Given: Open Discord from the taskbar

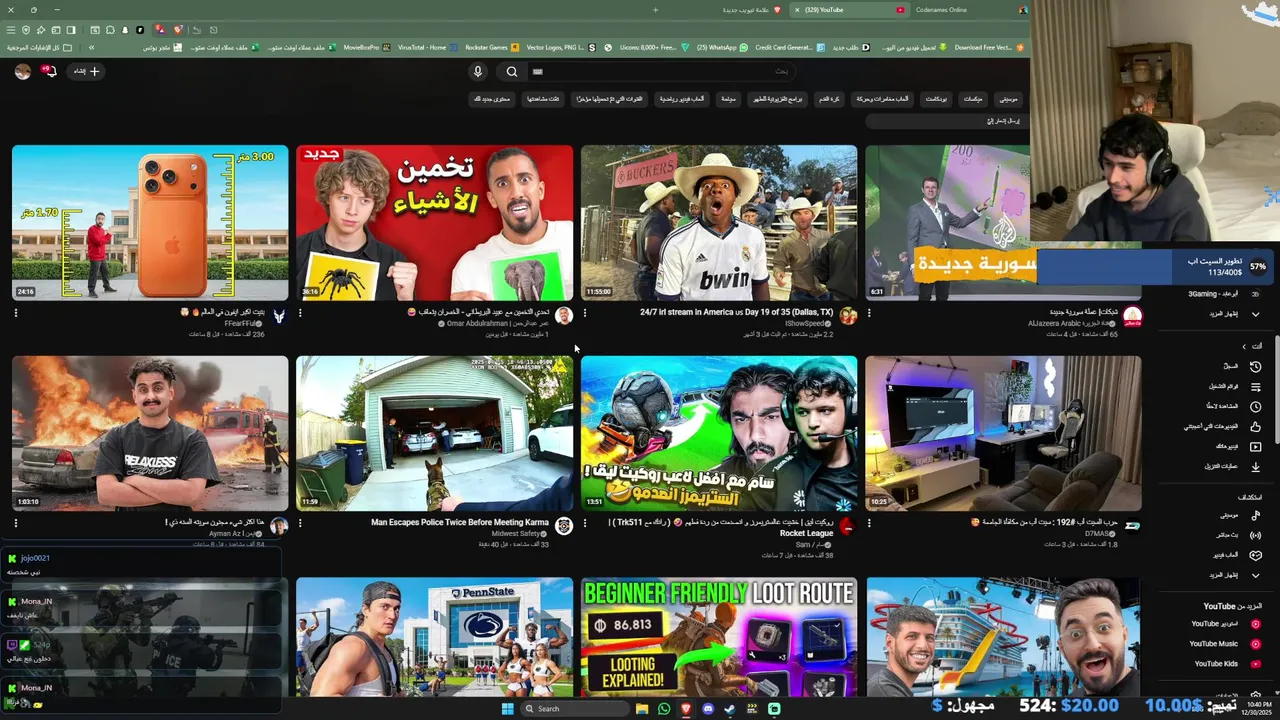Looking at the screenshot, I should [708, 709].
